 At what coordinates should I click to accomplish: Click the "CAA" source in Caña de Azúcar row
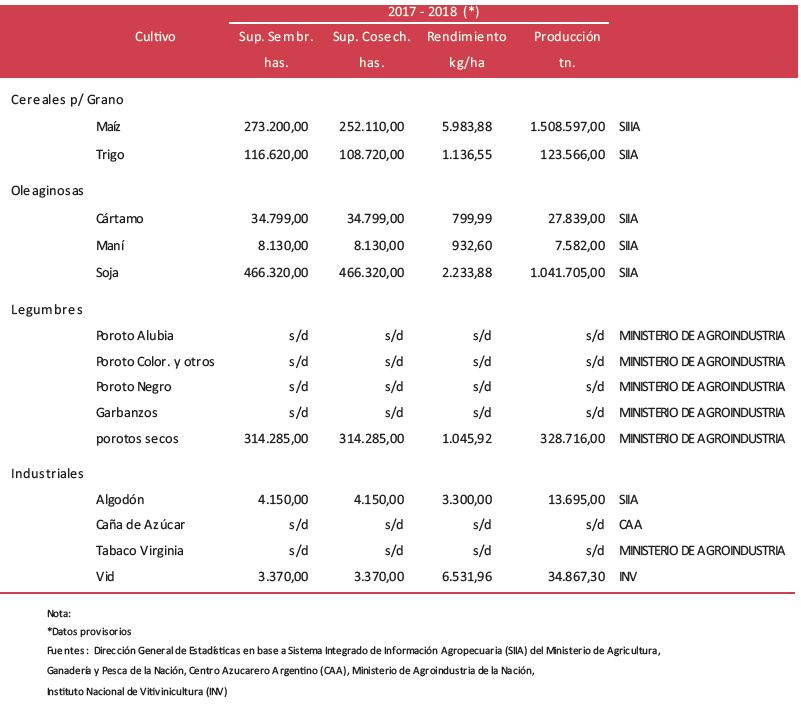coord(630,525)
